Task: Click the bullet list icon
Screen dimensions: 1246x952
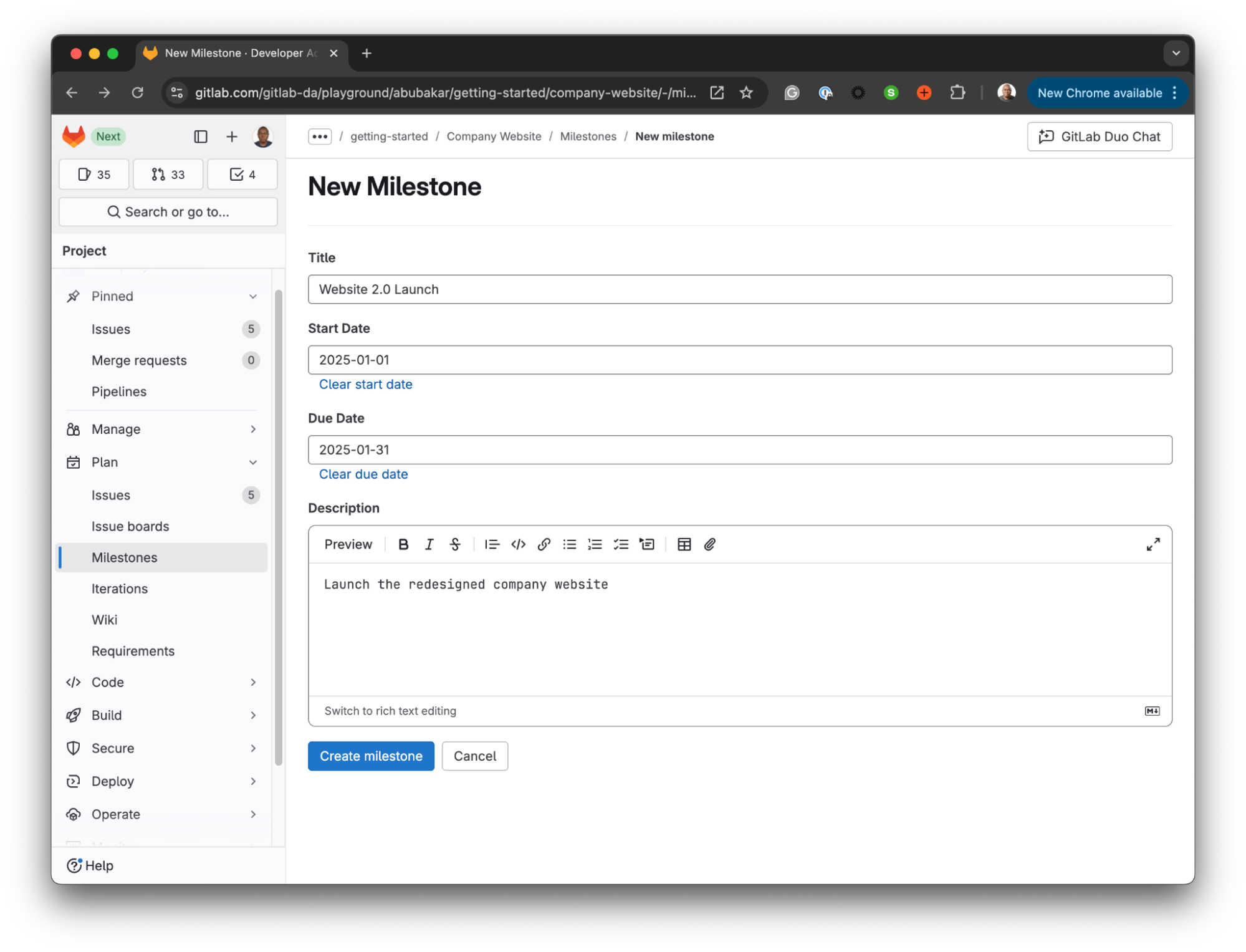Action: pos(570,544)
